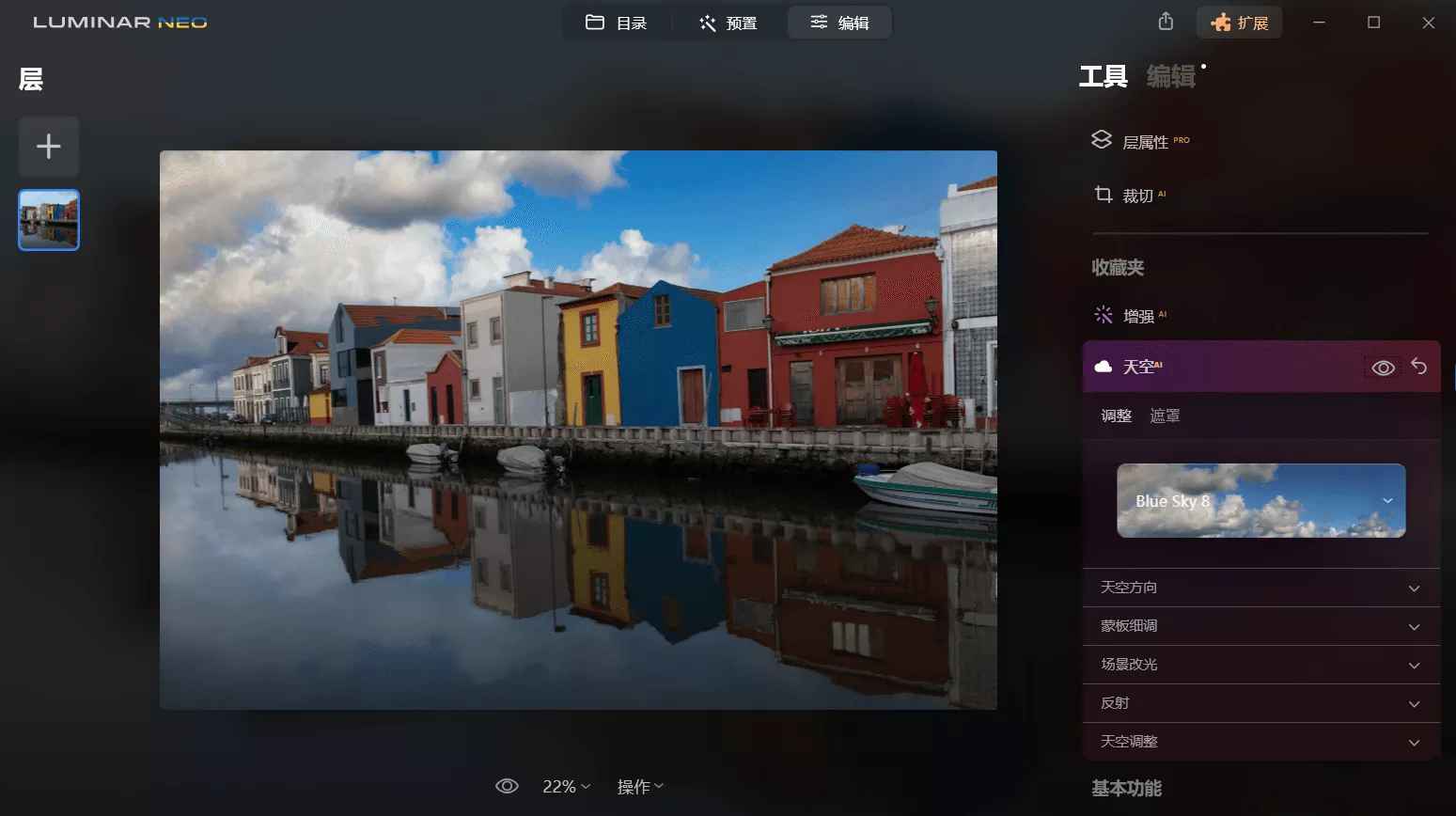Click the preview eye icon below canvas
This screenshot has height=816, width=1456.
pos(507,786)
